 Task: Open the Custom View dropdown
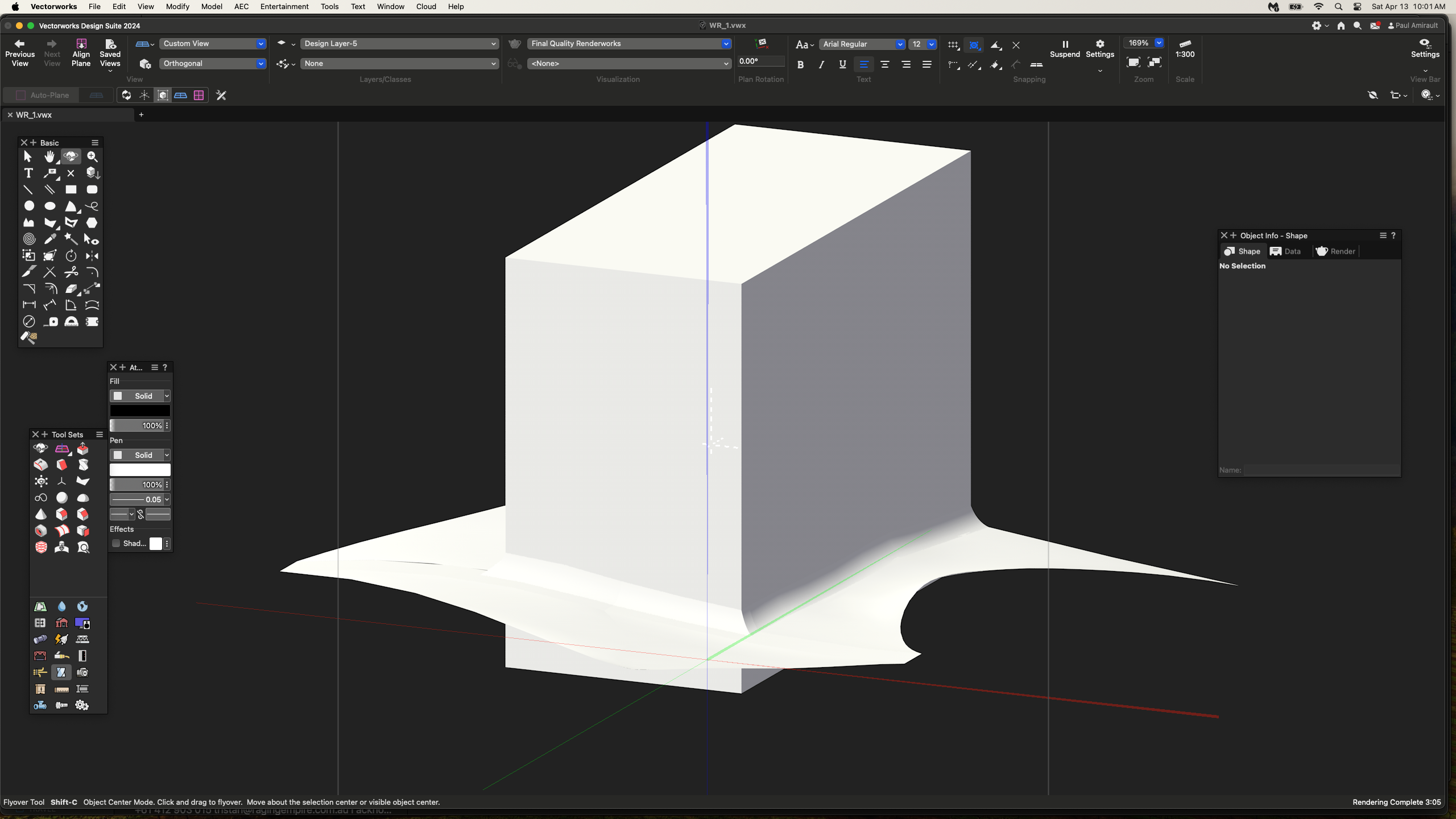click(213, 44)
